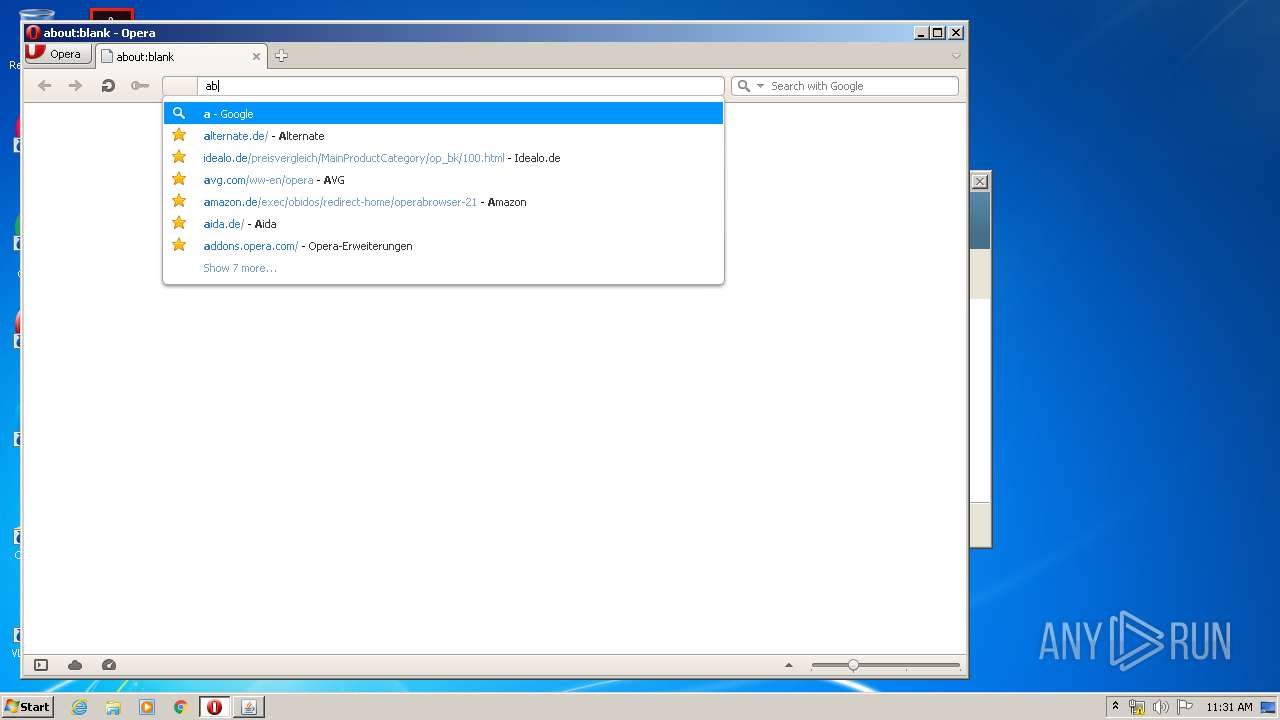Reload the page with the reload icon
Screen dimensions: 1280x720
(108, 86)
